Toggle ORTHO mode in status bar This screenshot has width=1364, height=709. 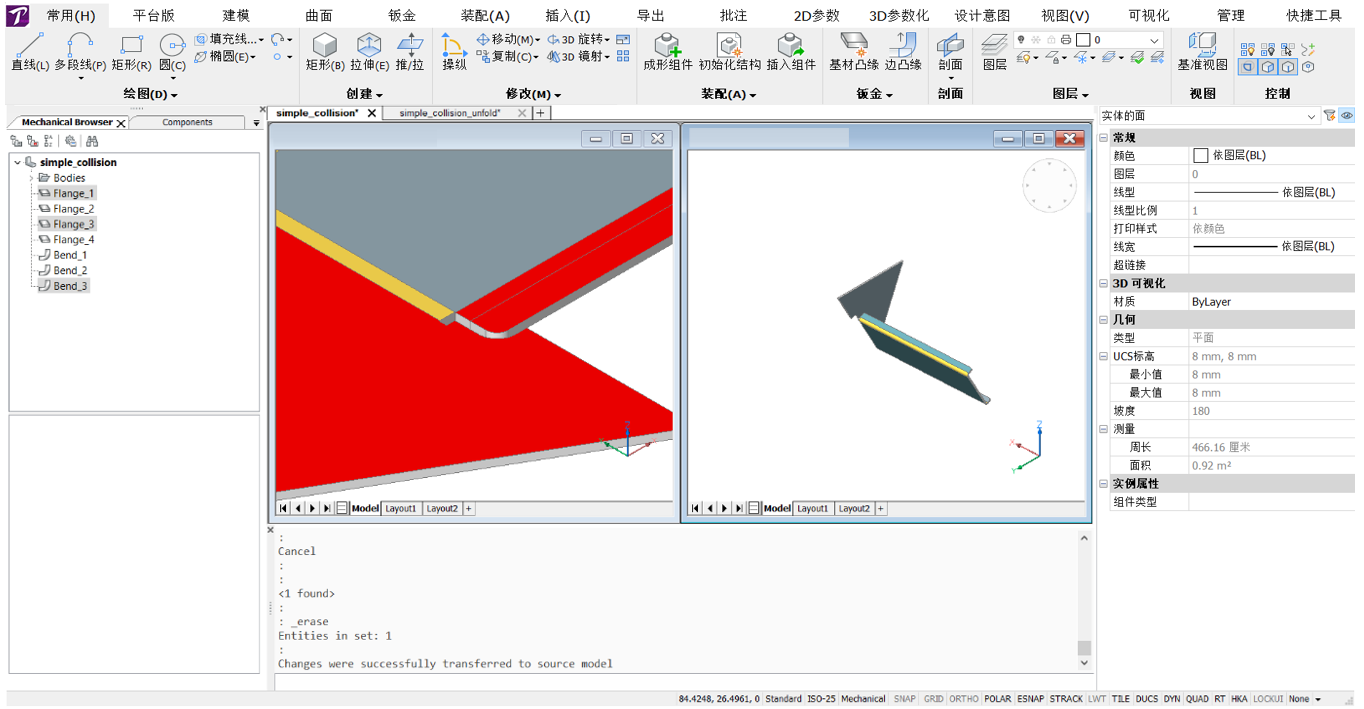pos(964,699)
